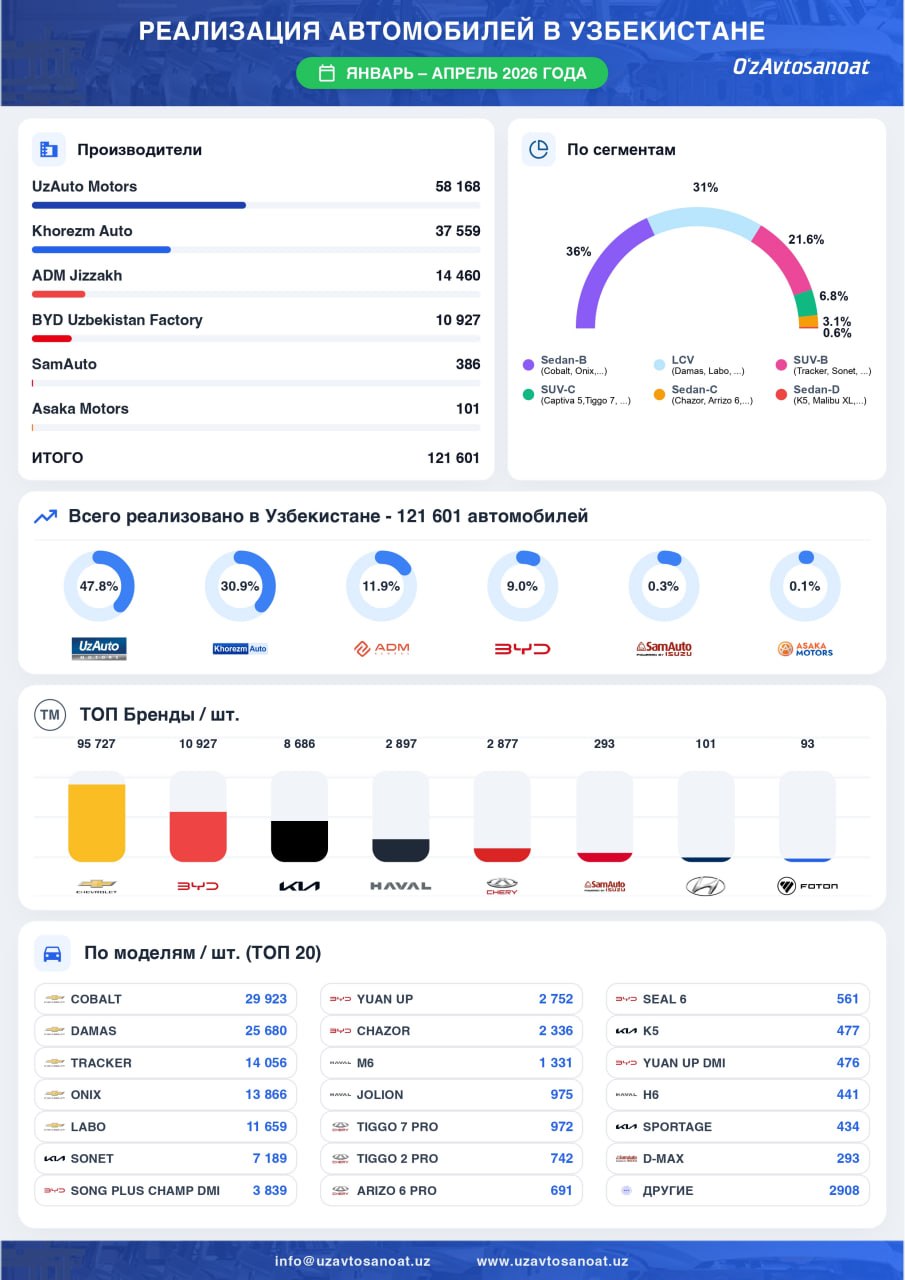The image size is (905, 1280).
Task: Click the Chevrolet logo under the yellow bar
Action: (x=97, y=886)
